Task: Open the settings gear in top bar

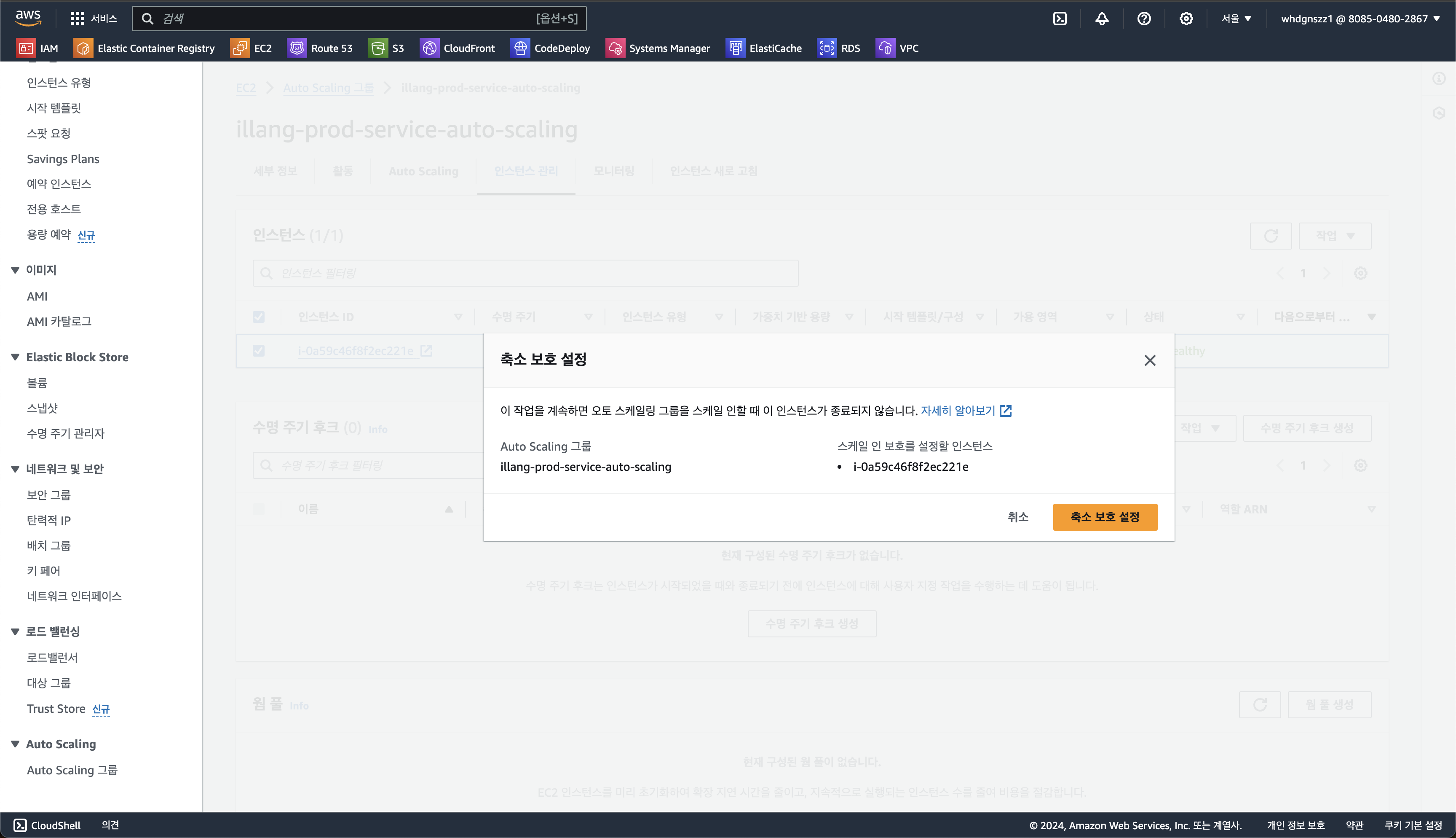Action: (1186, 19)
